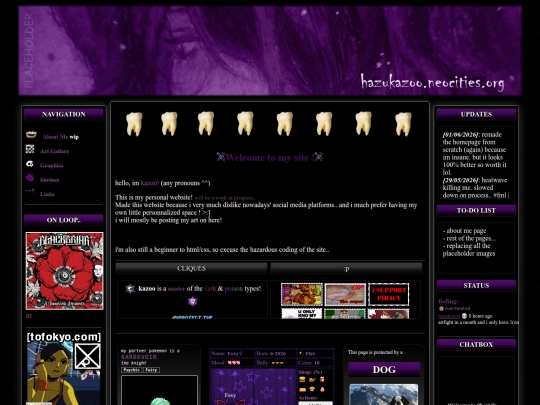Click the lips icon beside About Me

[x=31, y=135]
